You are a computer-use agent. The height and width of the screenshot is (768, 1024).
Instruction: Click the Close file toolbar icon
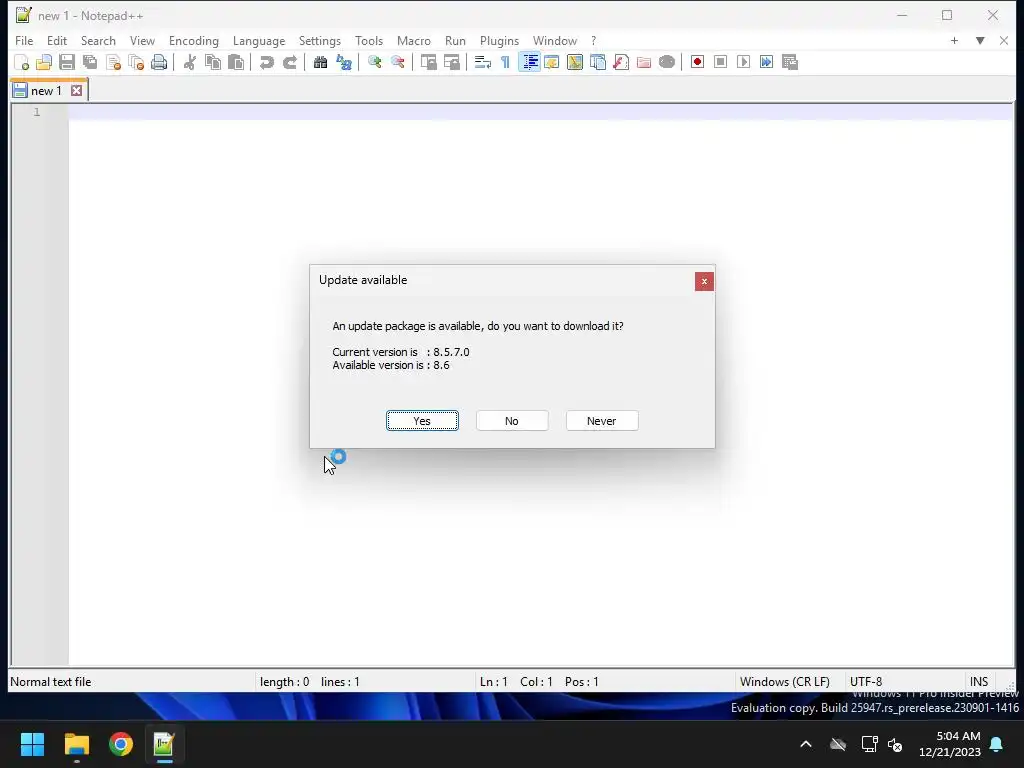point(113,62)
